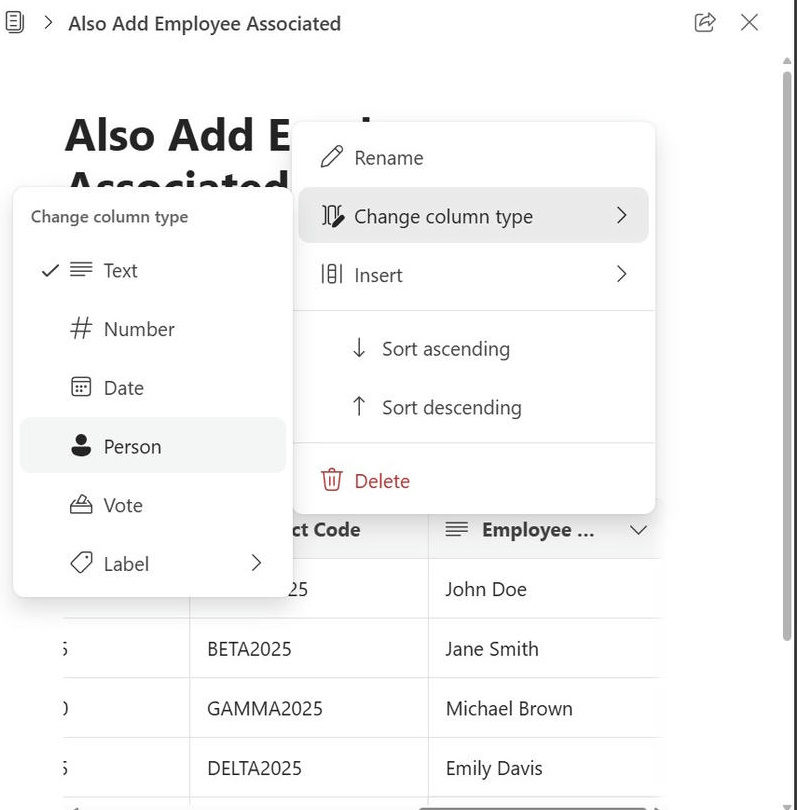Open the Employee column header dropdown
797x810 pixels.
638,530
